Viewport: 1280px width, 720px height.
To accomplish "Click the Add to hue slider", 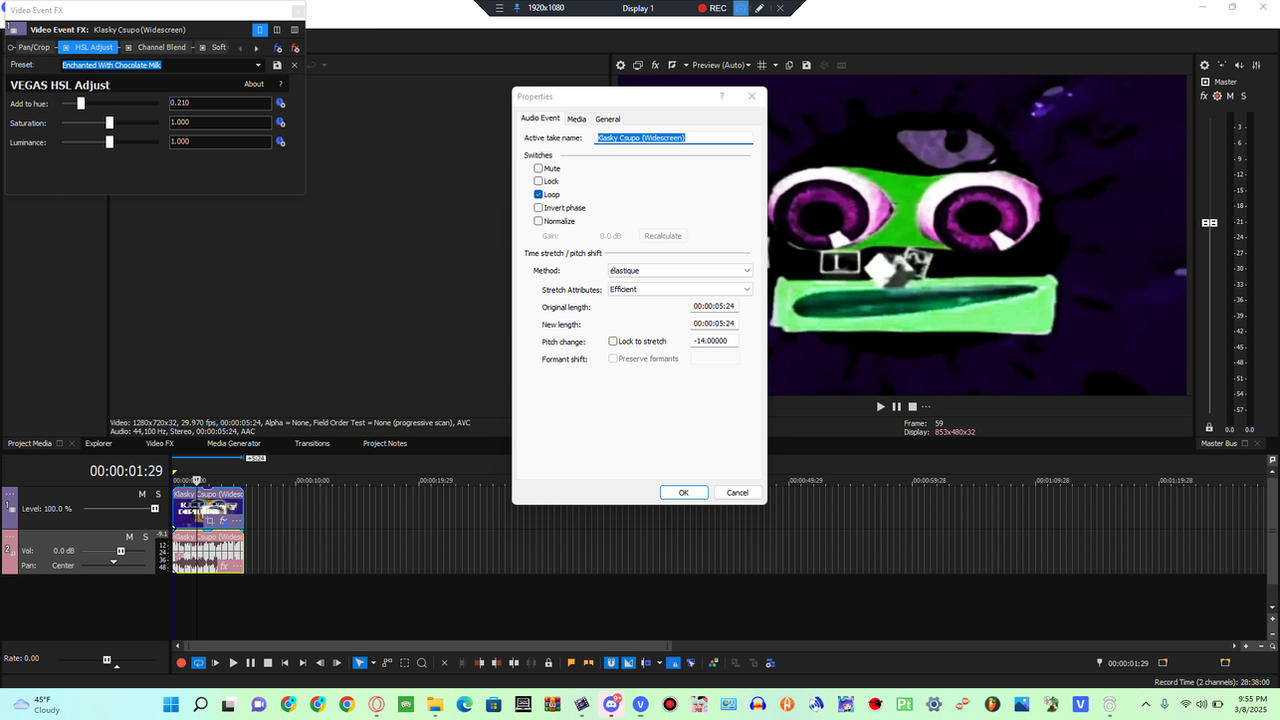I will (110, 103).
